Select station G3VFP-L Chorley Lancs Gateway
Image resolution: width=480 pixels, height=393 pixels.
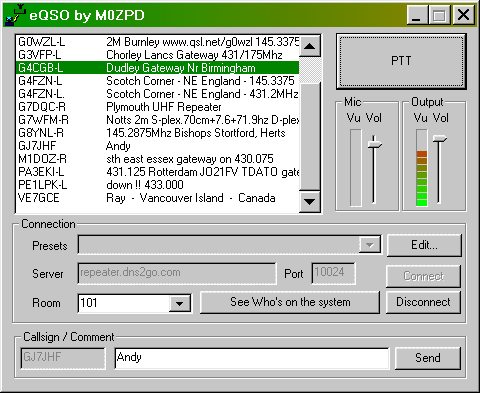pos(157,55)
